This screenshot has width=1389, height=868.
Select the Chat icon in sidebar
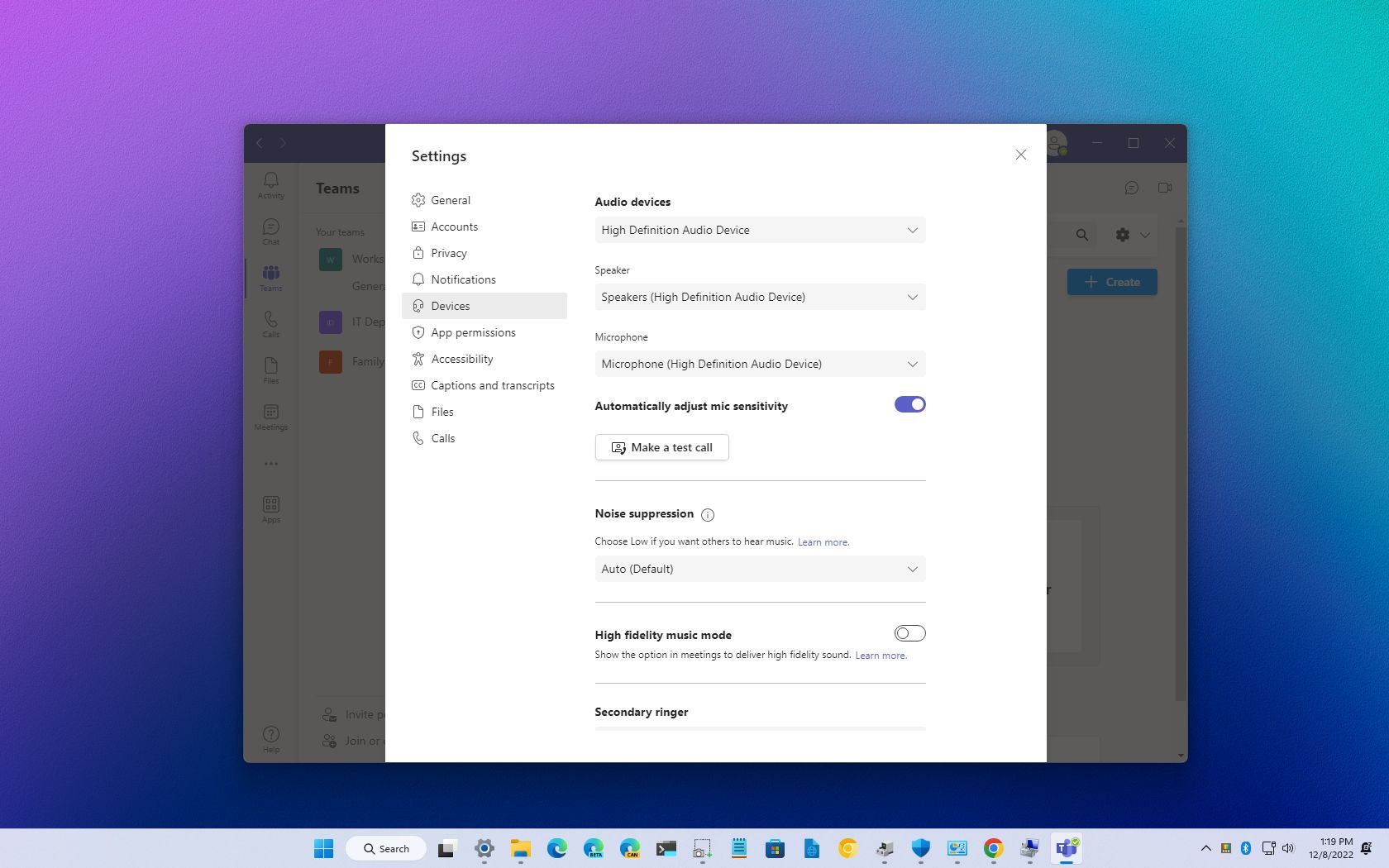pos(270,230)
